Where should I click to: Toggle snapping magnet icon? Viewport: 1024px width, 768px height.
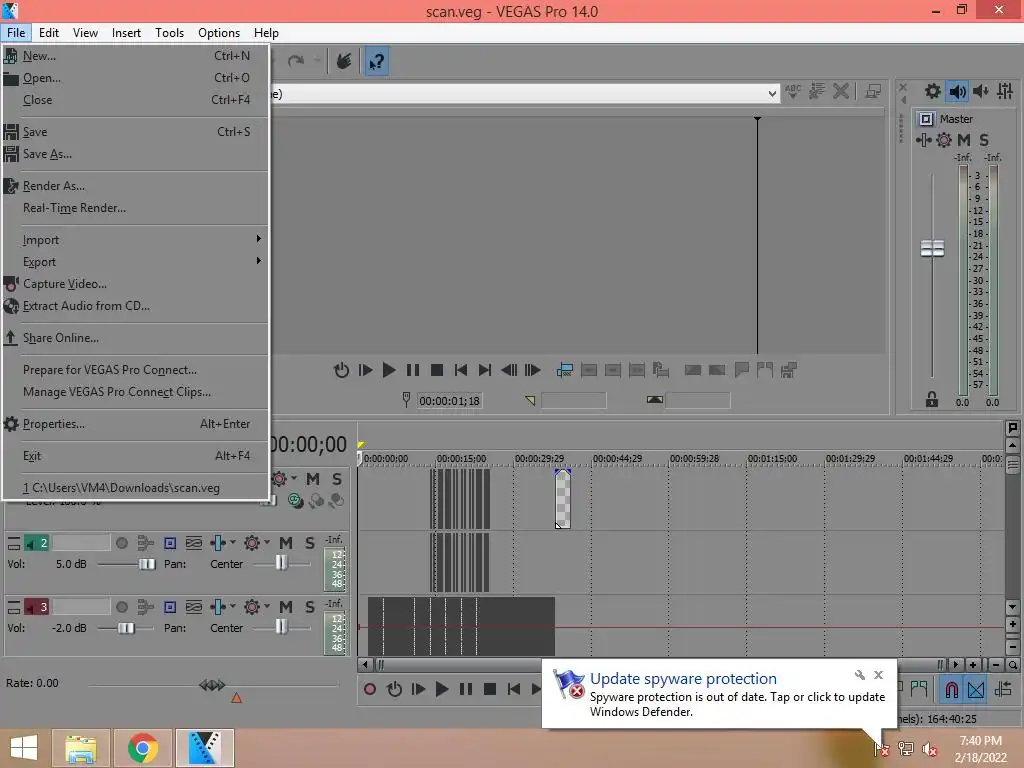coord(952,689)
